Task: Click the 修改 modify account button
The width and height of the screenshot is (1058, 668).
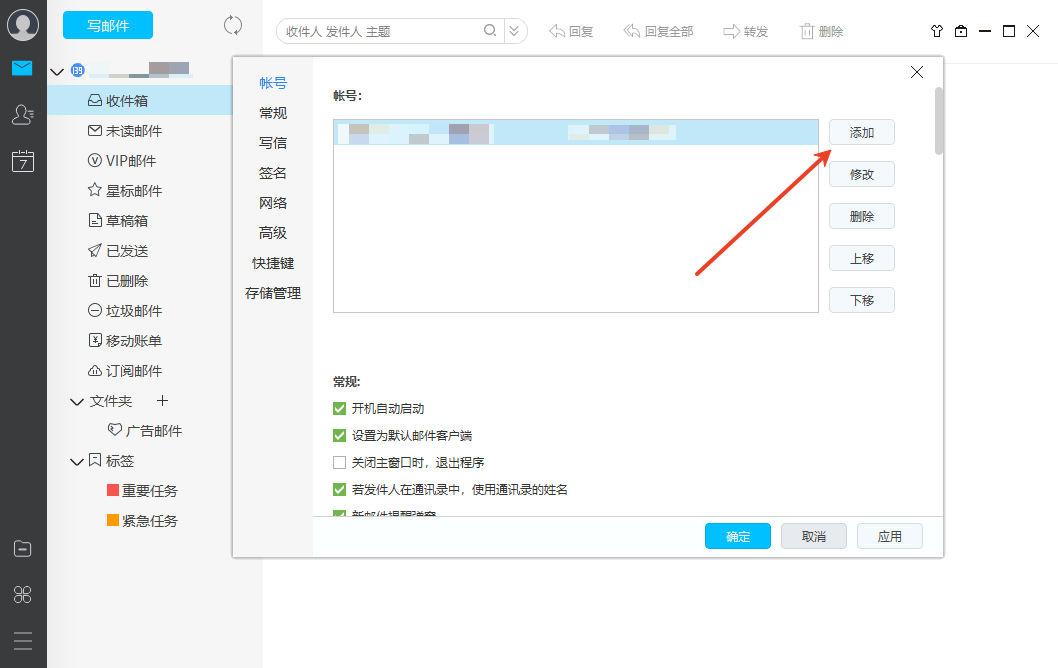Action: (x=862, y=174)
